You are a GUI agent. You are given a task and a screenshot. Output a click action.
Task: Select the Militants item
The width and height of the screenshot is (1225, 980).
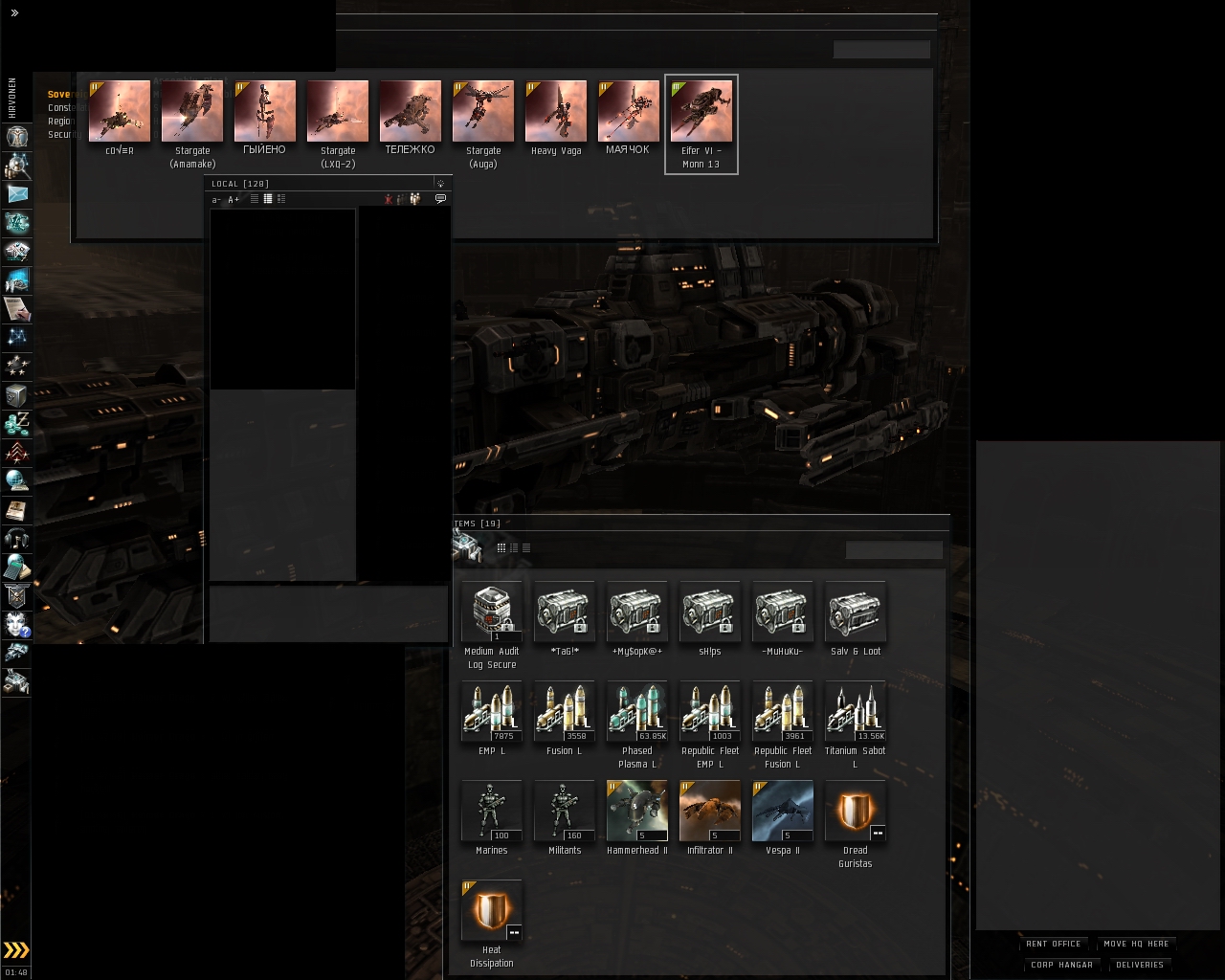pyautogui.click(x=565, y=818)
